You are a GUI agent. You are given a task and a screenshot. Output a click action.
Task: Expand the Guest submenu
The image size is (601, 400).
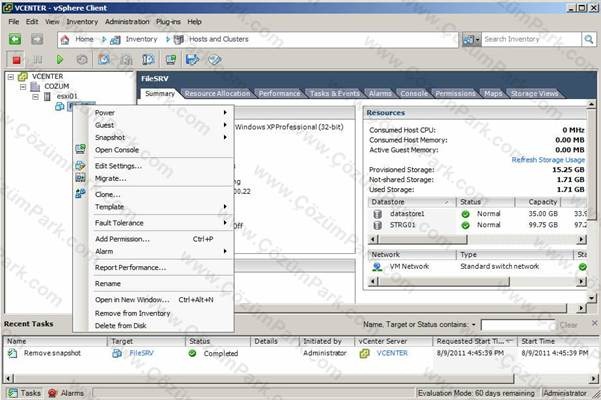pos(225,125)
